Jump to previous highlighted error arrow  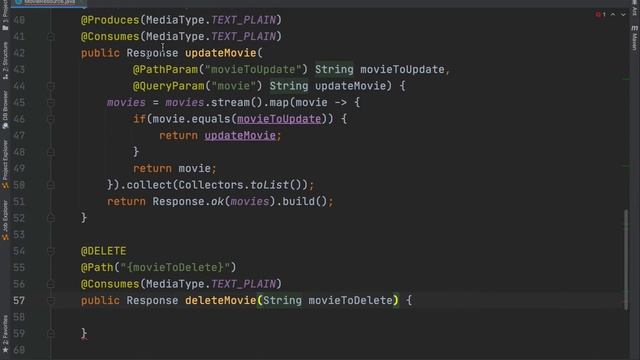613,14
